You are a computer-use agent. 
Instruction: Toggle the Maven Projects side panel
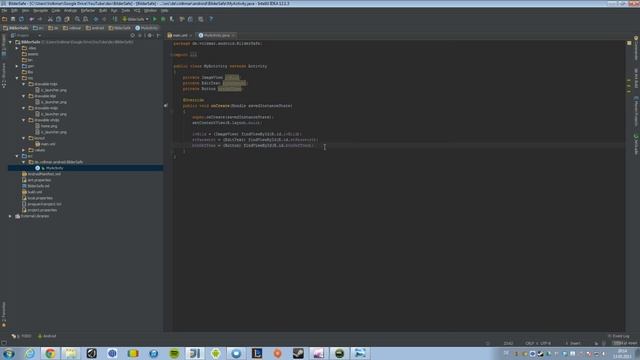coord(636,111)
